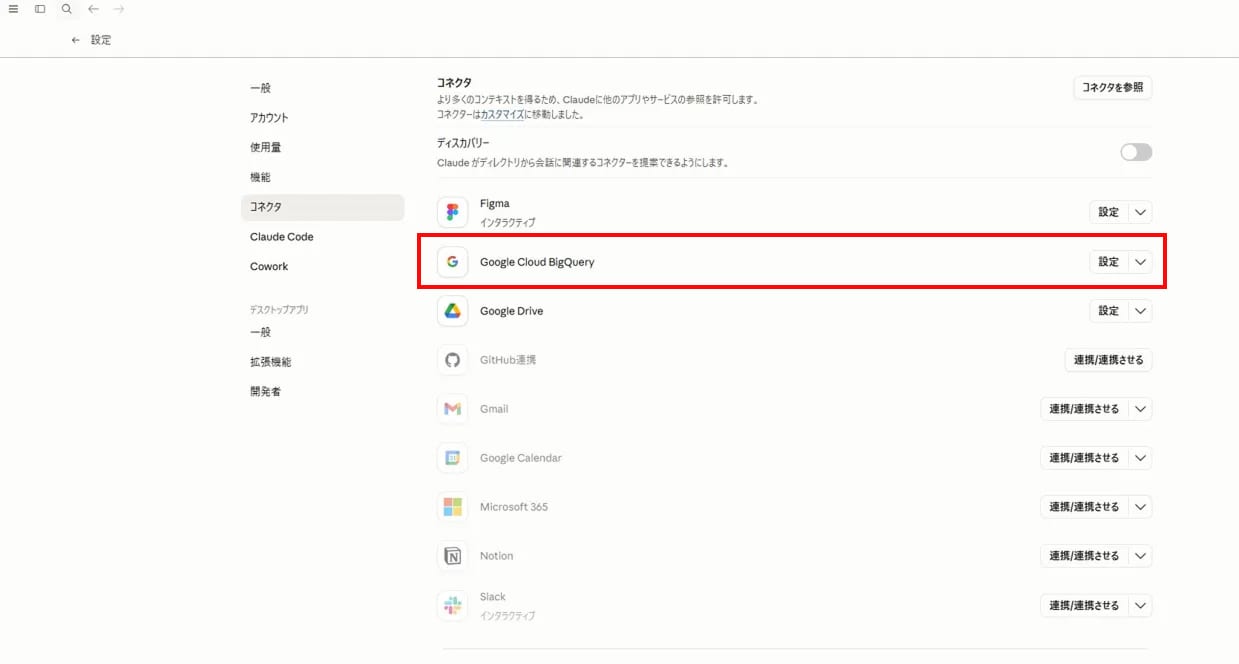Click 設定 button for Figma
Image resolution: width=1239 pixels, height=664 pixels.
pyautogui.click(x=1109, y=212)
